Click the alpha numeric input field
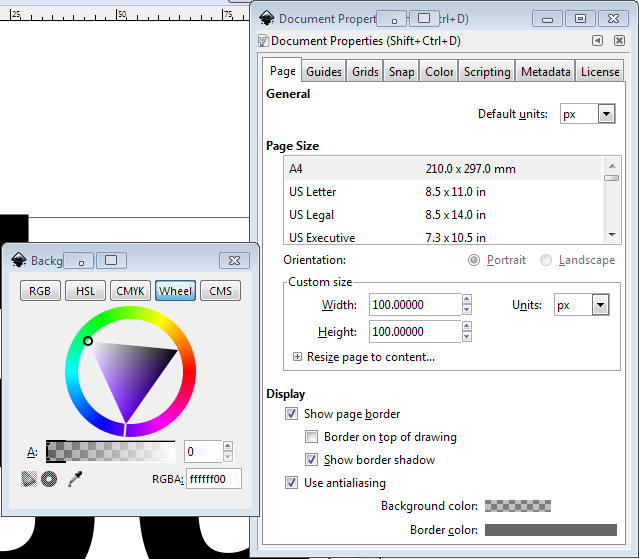The height and width of the screenshot is (559, 639). pyautogui.click(x=203, y=451)
